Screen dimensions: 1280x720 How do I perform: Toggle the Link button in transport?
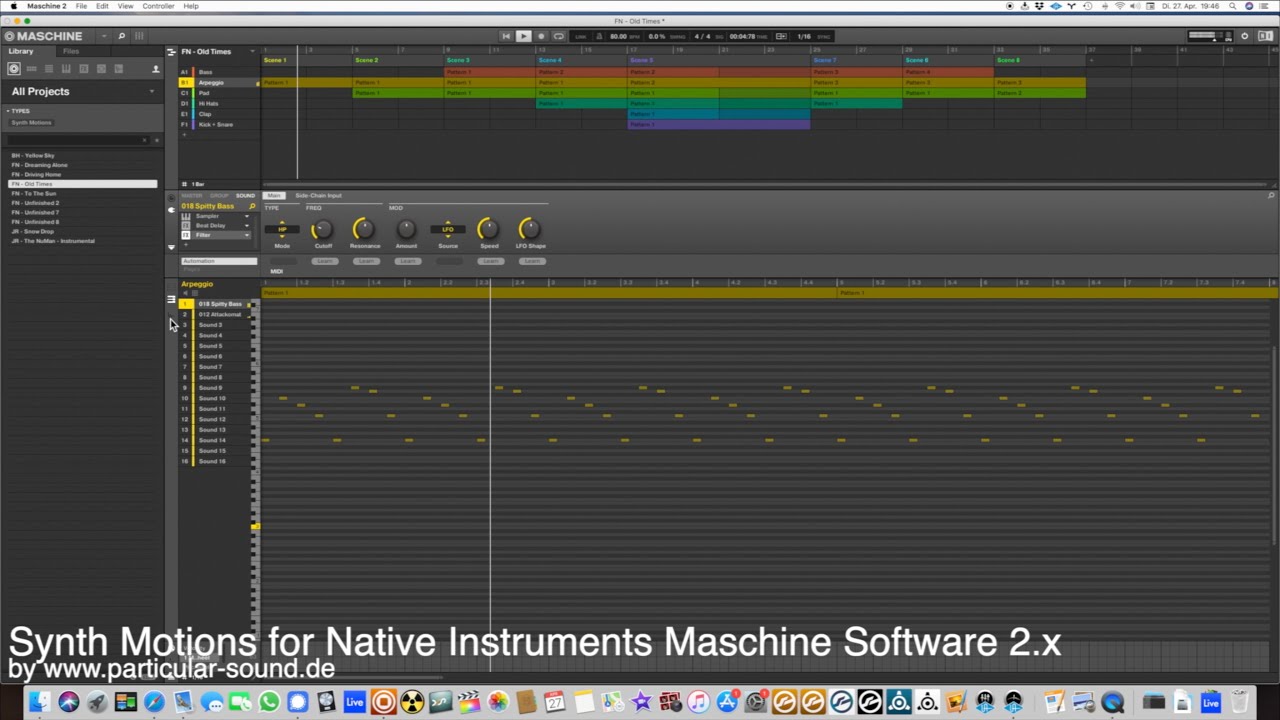click(580, 36)
